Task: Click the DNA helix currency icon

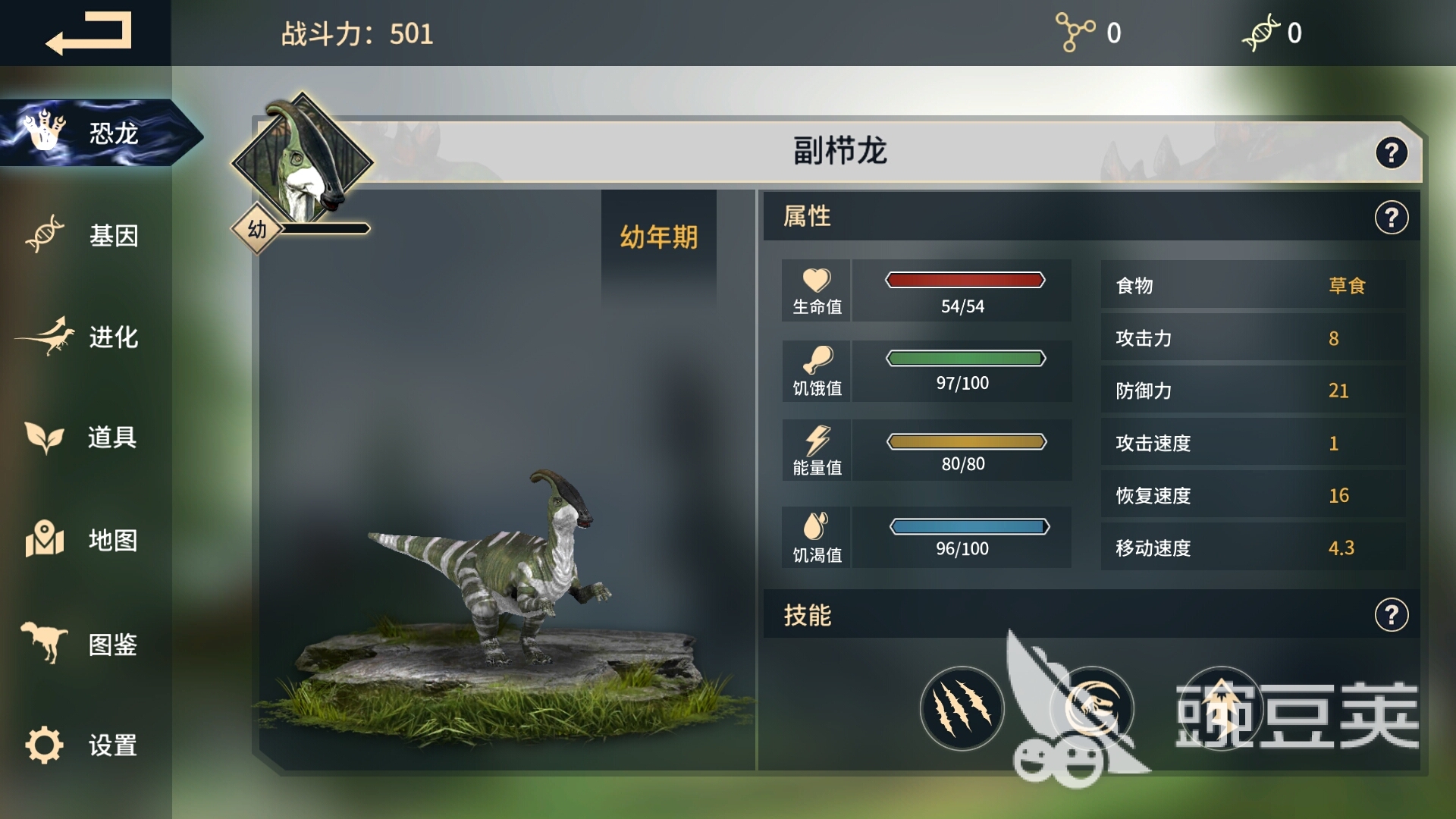Action: pos(1260,33)
